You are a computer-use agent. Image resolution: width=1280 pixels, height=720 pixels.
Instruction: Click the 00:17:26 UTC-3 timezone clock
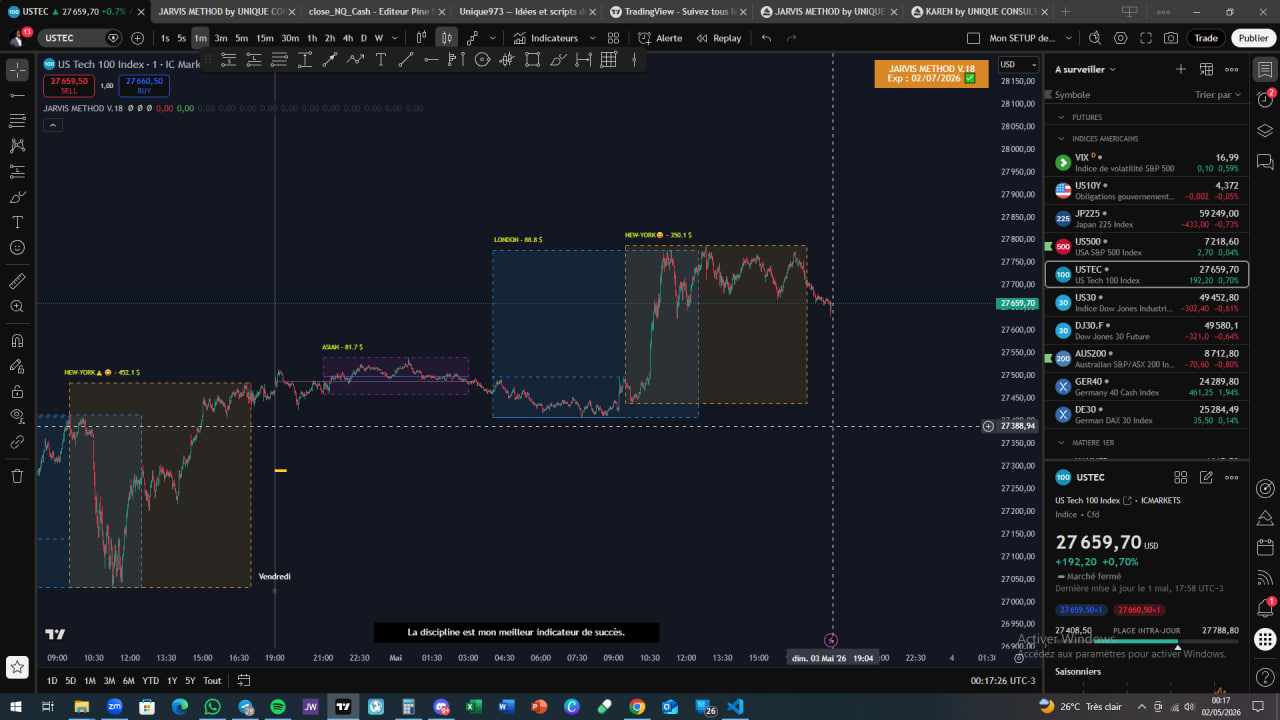pyautogui.click(x=1003, y=681)
